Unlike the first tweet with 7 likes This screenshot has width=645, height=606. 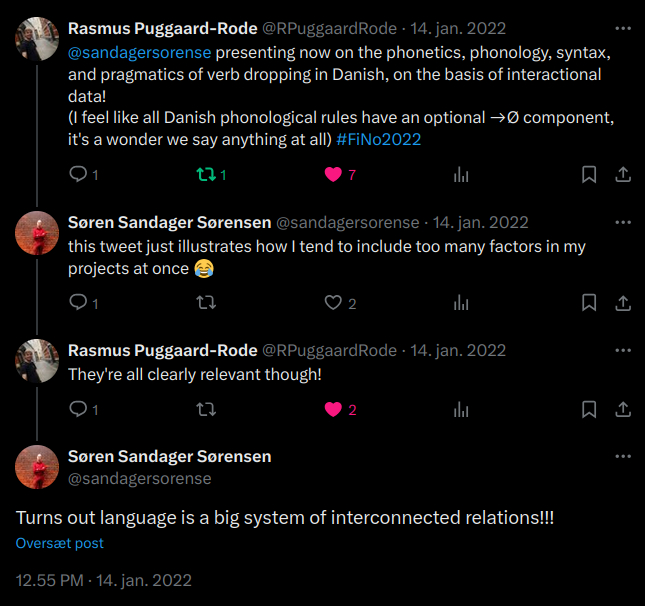tap(334, 175)
